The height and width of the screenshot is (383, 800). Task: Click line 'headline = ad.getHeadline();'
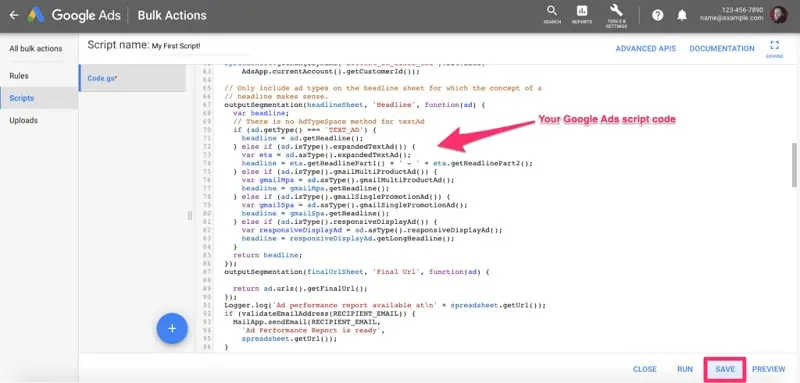303,138
